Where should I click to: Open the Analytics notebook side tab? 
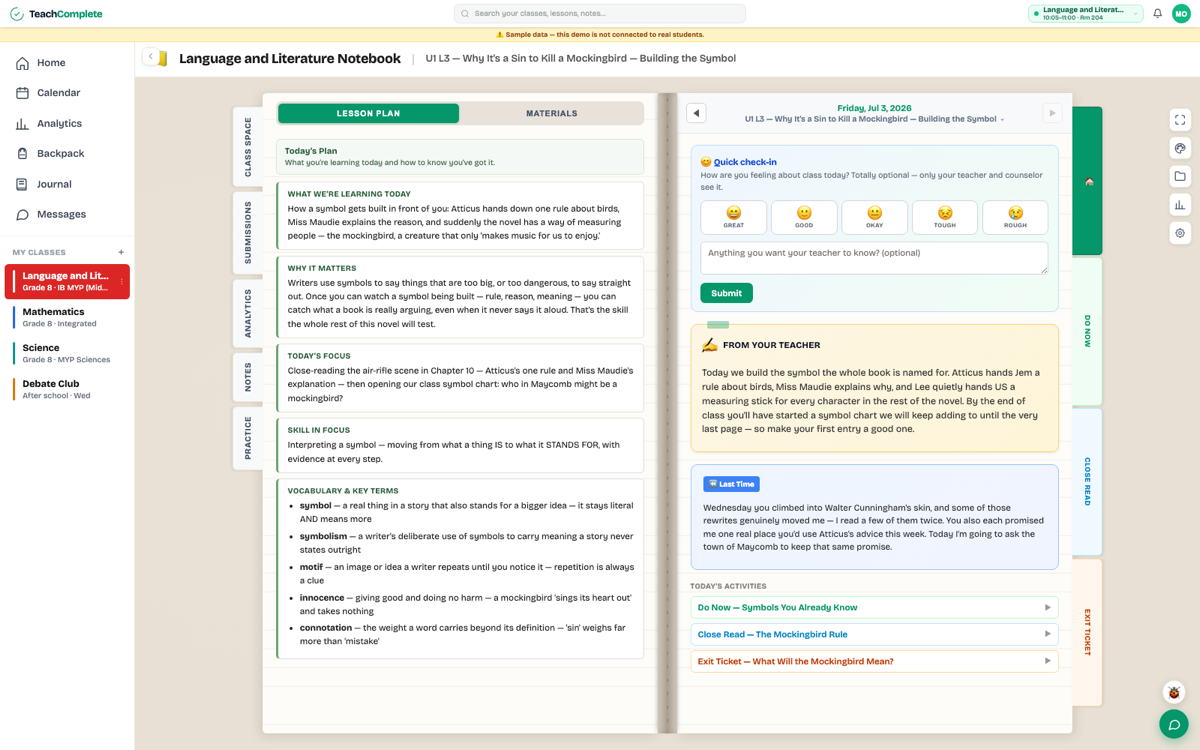point(248,313)
